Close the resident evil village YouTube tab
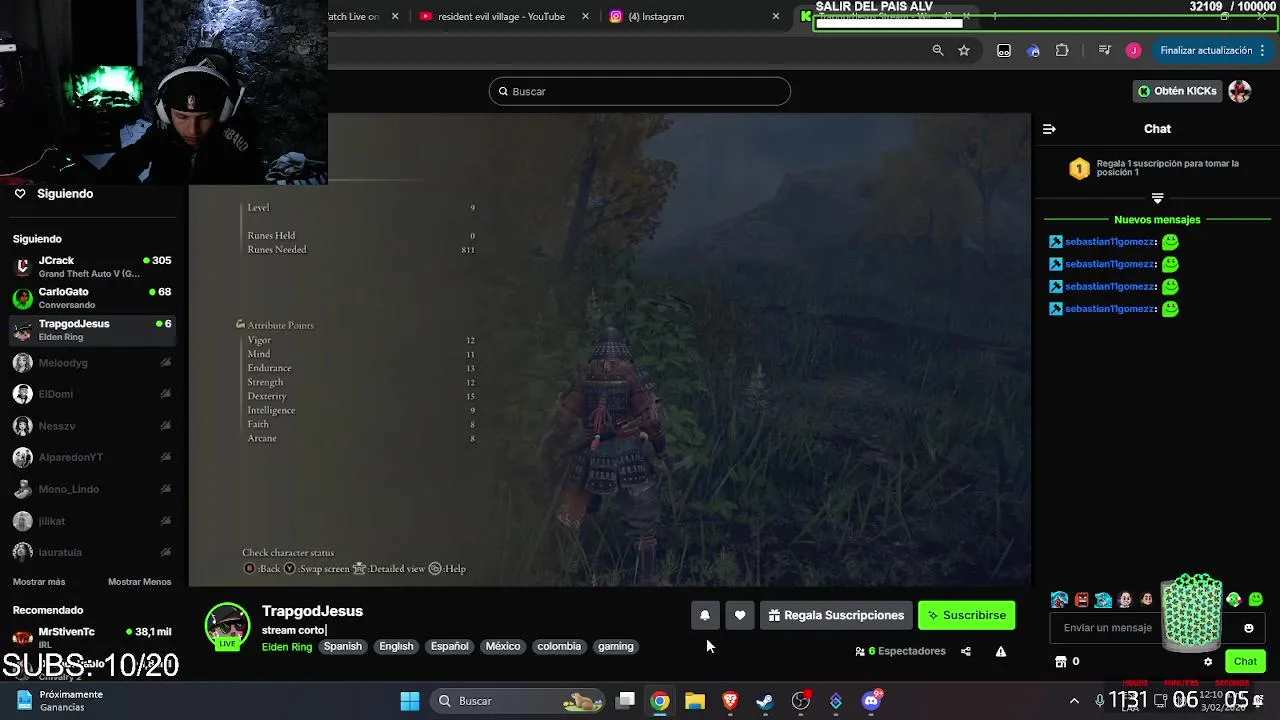 tap(585, 16)
